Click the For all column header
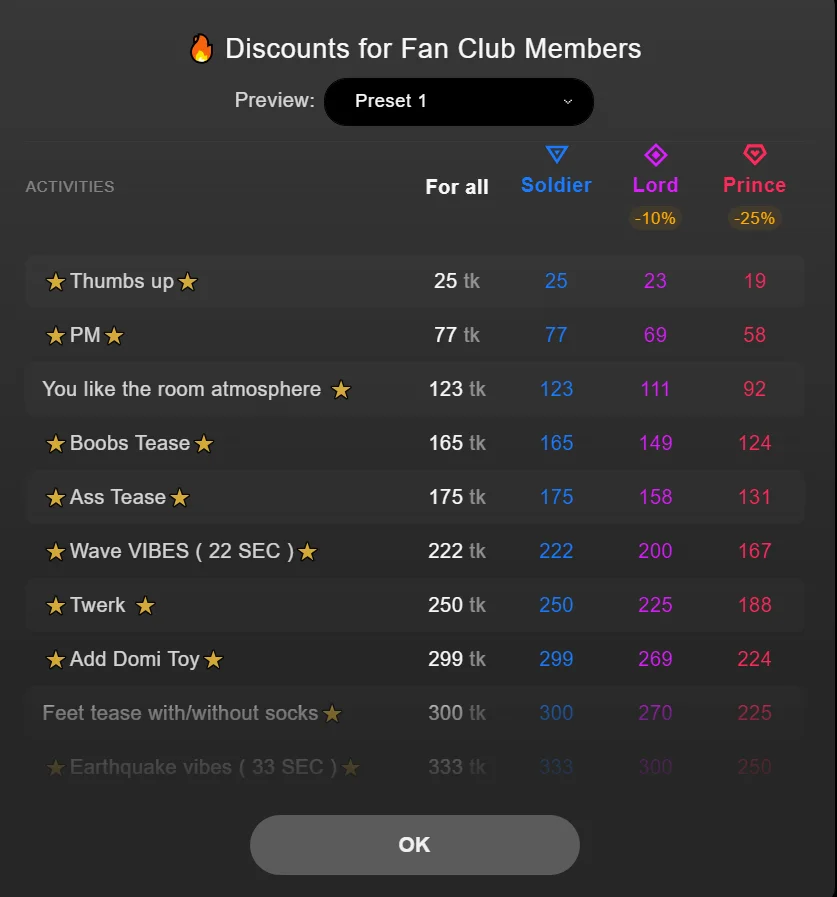 (x=457, y=187)
